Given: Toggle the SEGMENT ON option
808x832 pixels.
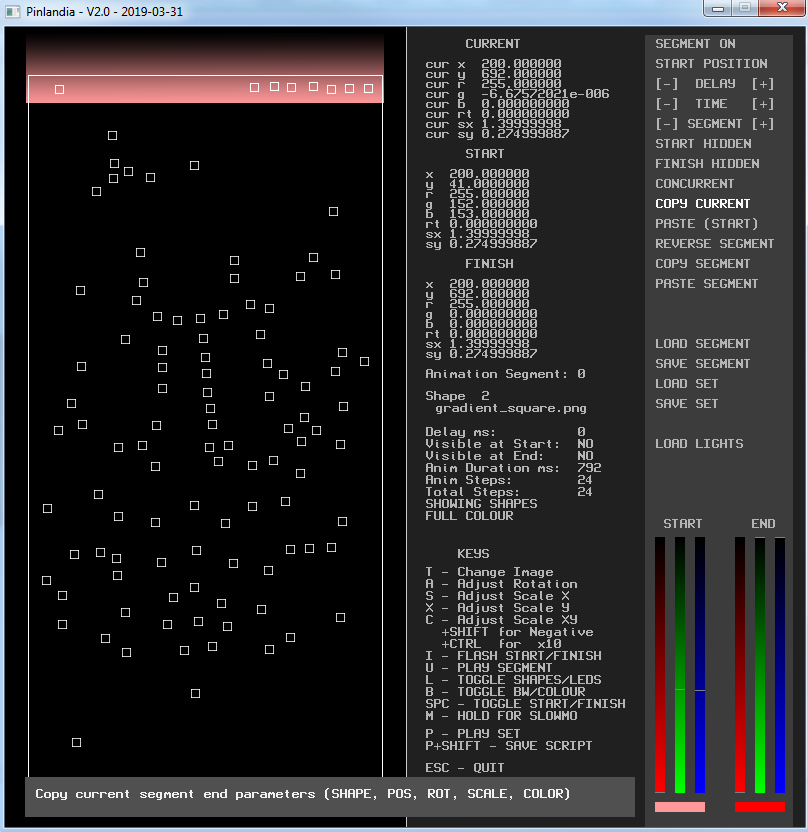Looking at the screenshot, I should pyautogui.click(x=695, y=44).
